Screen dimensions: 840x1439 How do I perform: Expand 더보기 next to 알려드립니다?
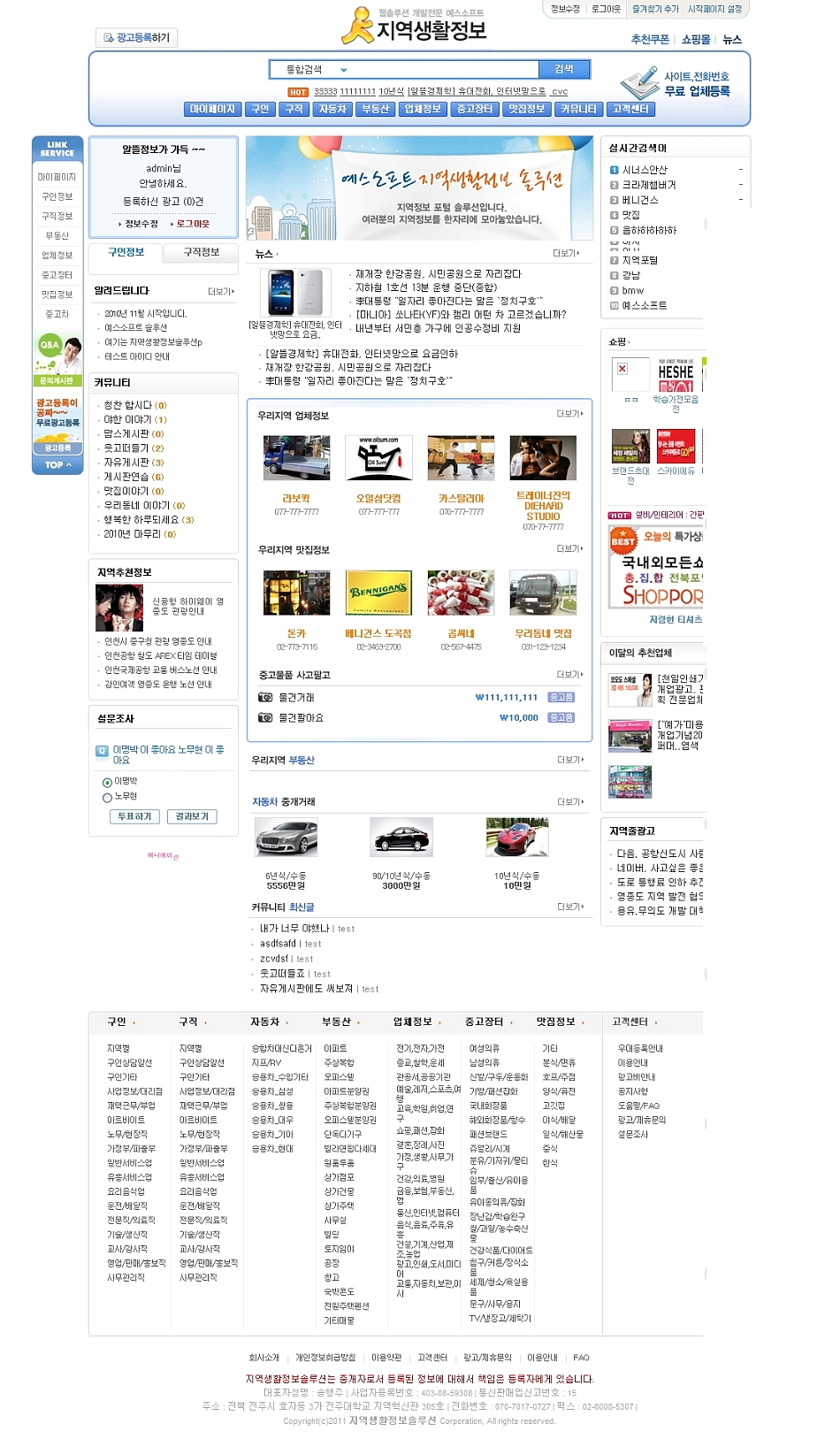pyautogui.click(x=221, y=291)
